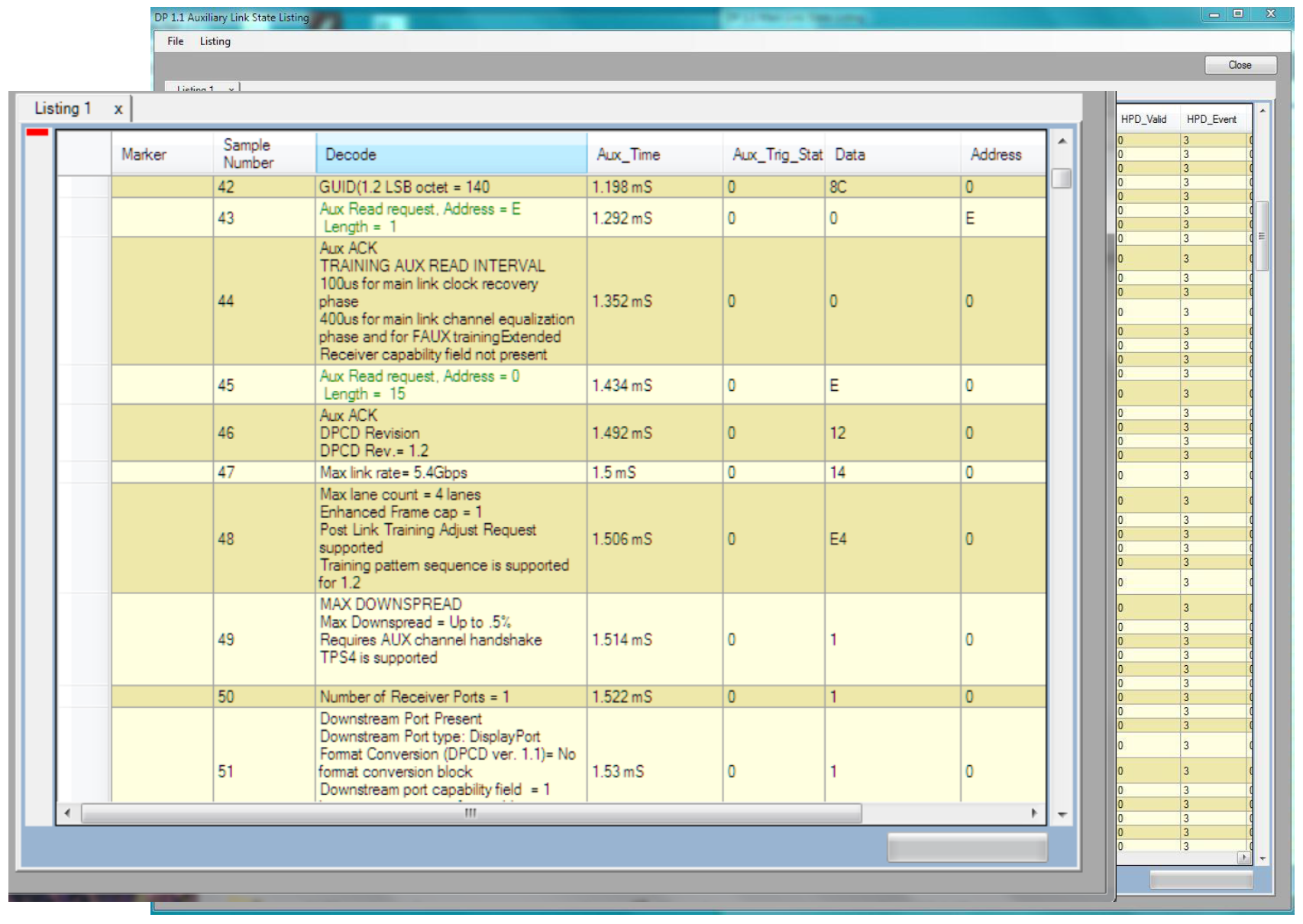Select 'Downstream Port Present' decode cell

pos(451,755)
